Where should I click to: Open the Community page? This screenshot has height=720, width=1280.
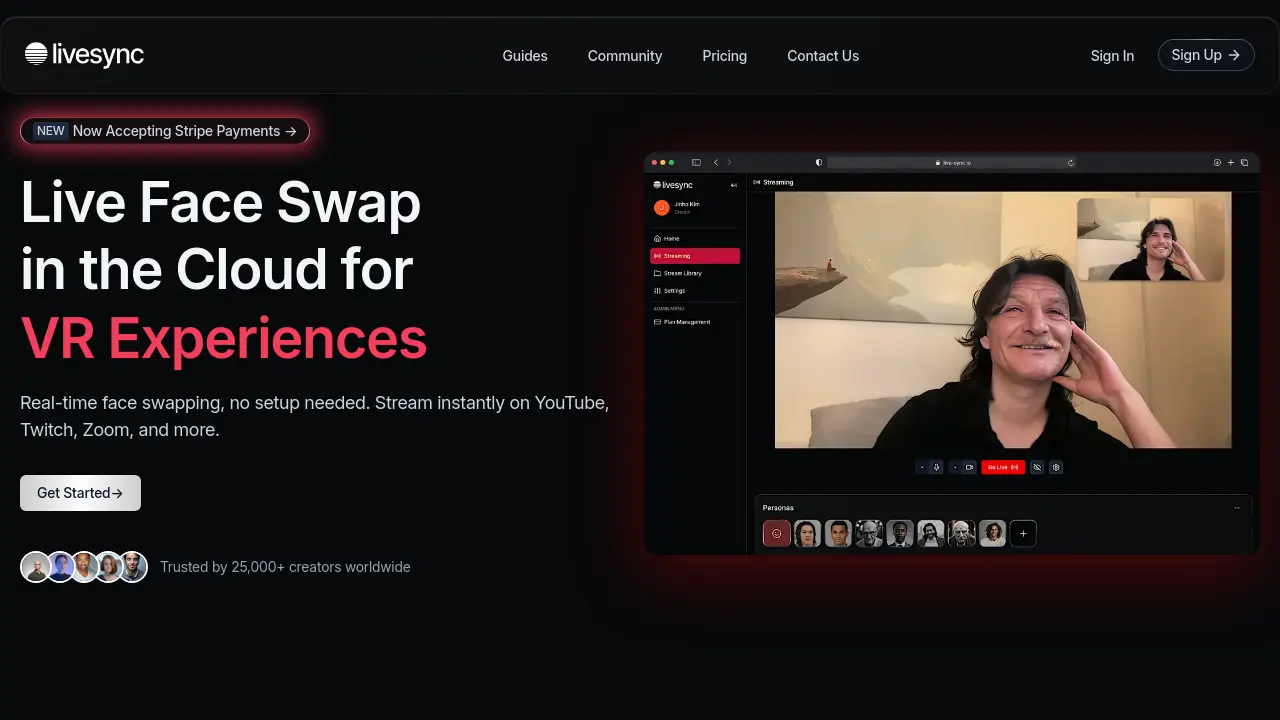tap(625, 56)
